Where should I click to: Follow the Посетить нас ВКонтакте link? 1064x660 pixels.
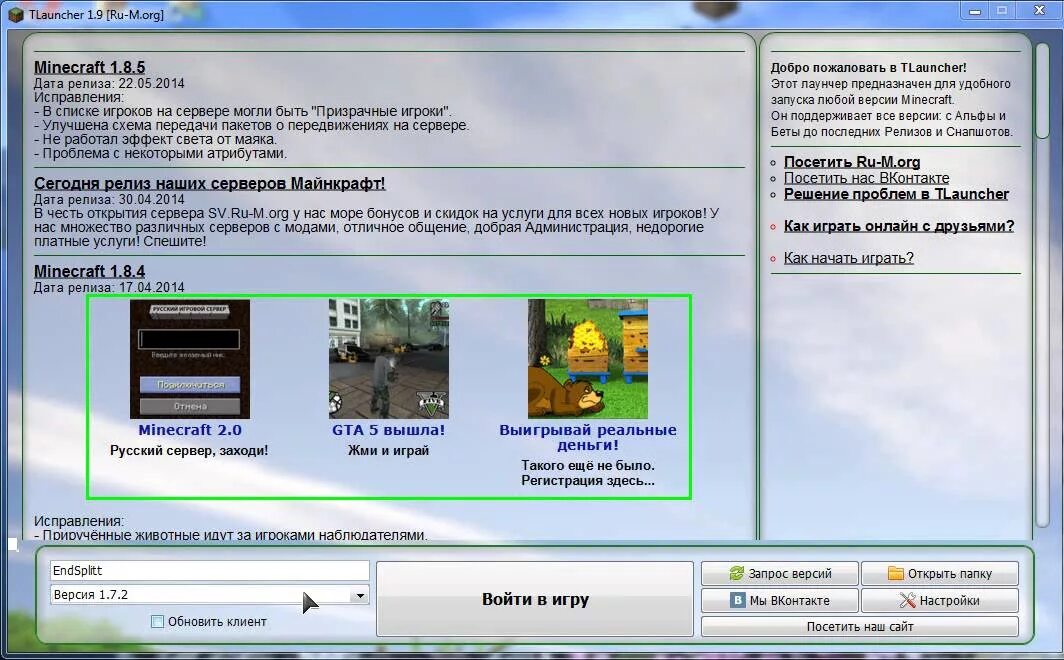[x=867, y=178]
